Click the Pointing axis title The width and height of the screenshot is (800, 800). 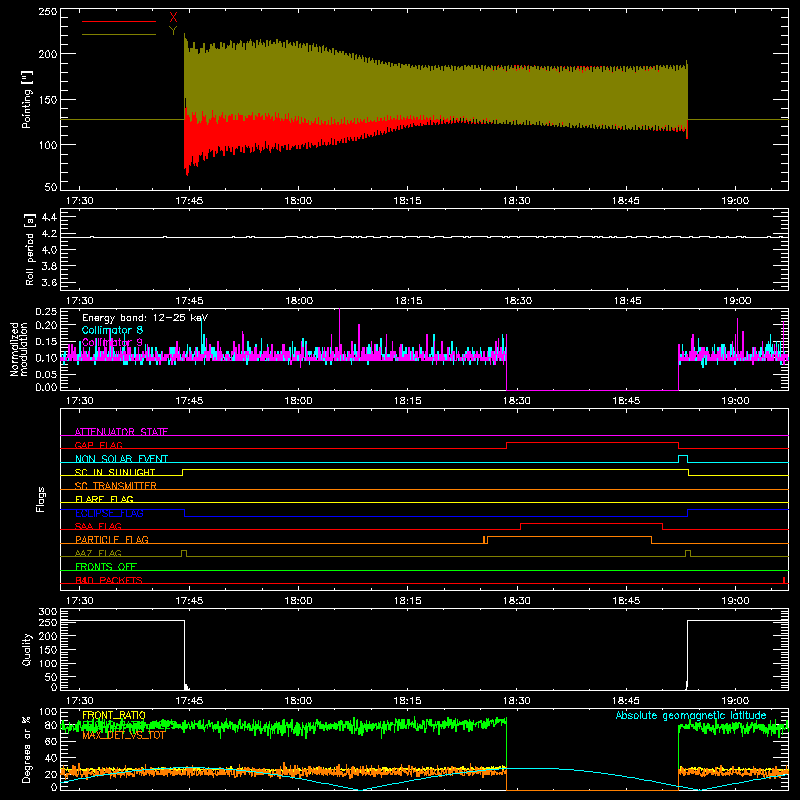click(27, 99)
